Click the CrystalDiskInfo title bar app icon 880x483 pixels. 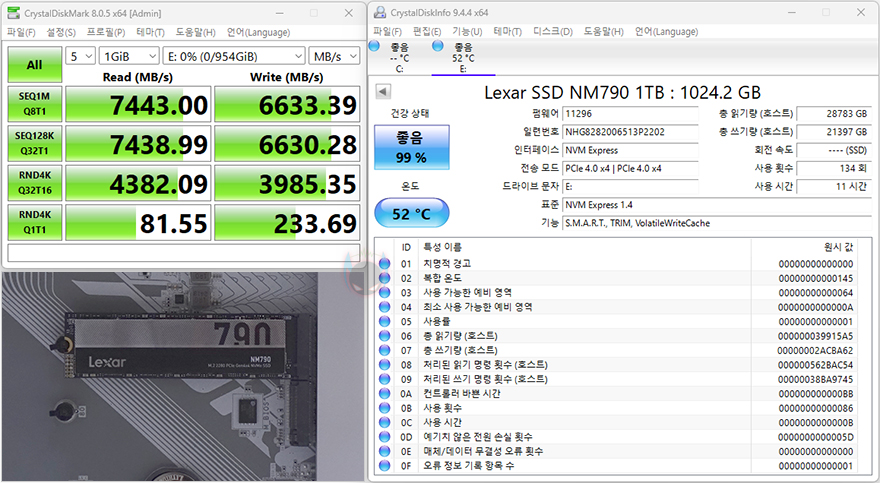pos(380,12)
